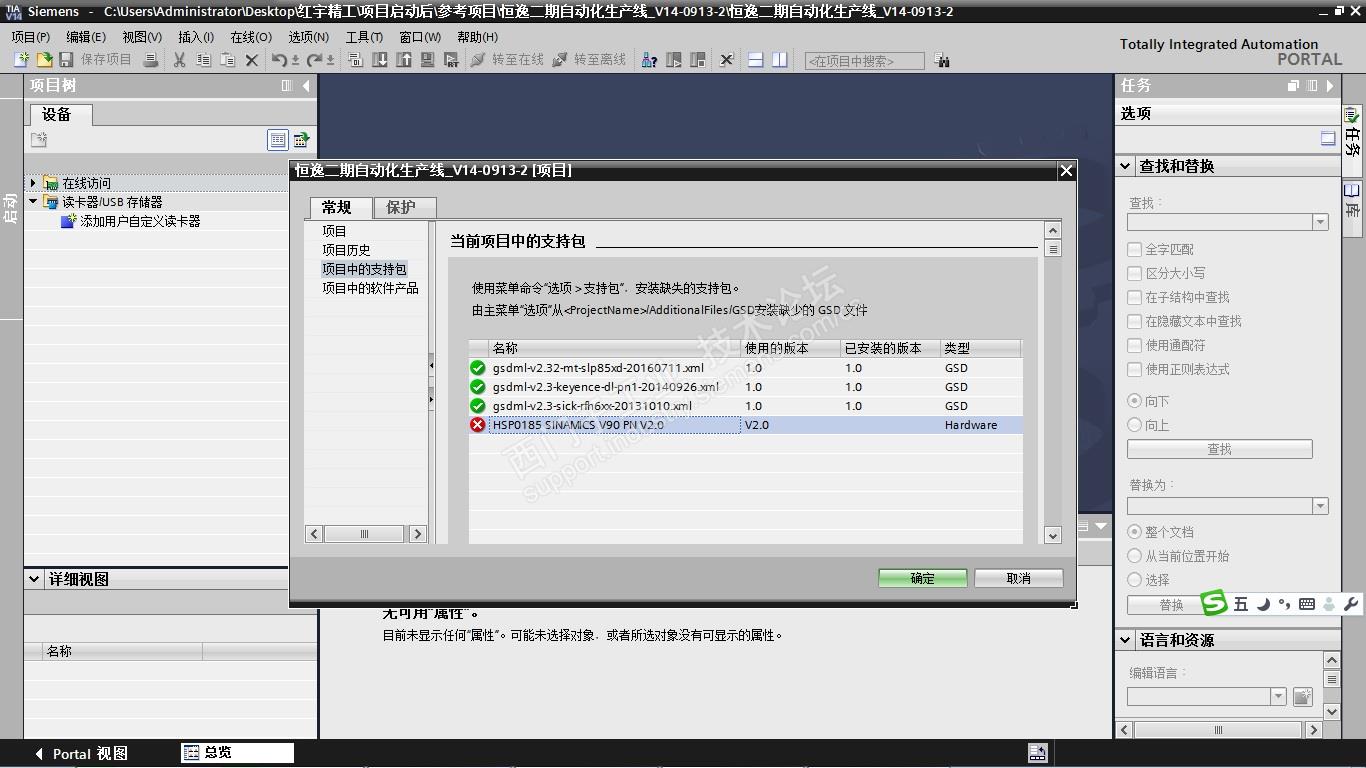1366x768 pixels.
Task: Click the Undo arrow icon
Action: (280, 60)
